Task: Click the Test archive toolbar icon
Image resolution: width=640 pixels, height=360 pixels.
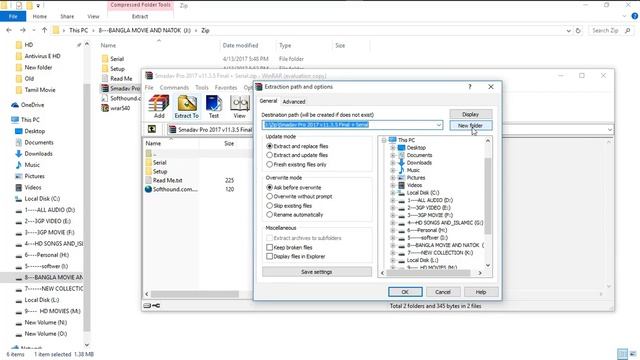Action: click(213, 107)
